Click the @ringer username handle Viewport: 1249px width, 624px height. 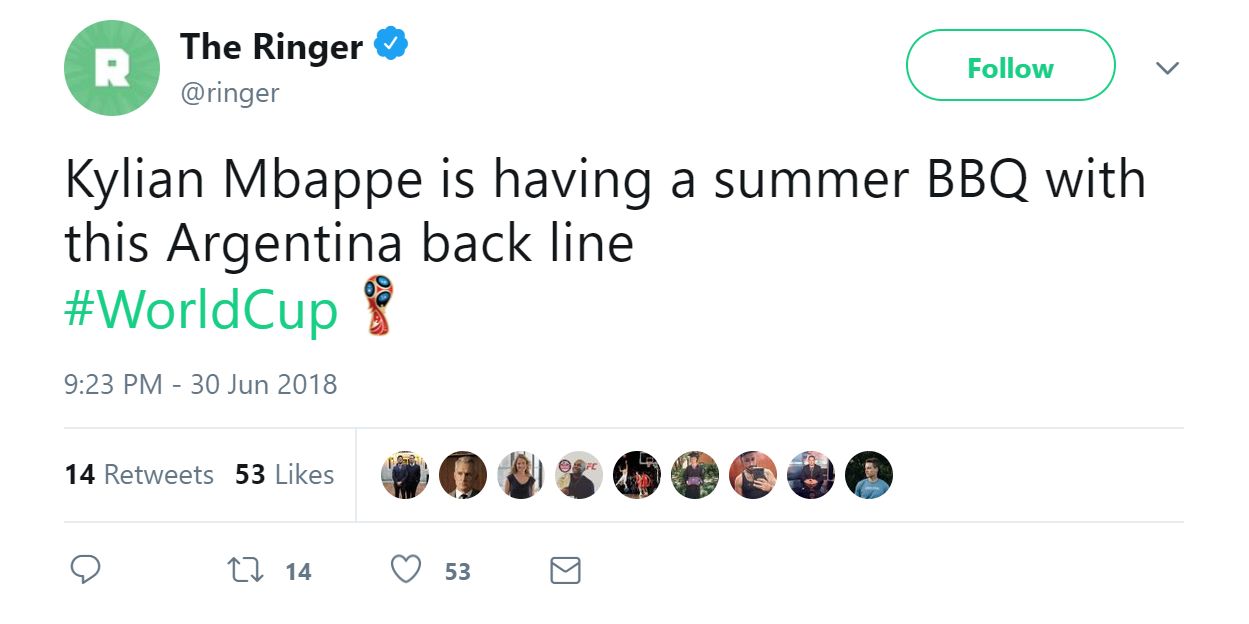coord(231,93)
